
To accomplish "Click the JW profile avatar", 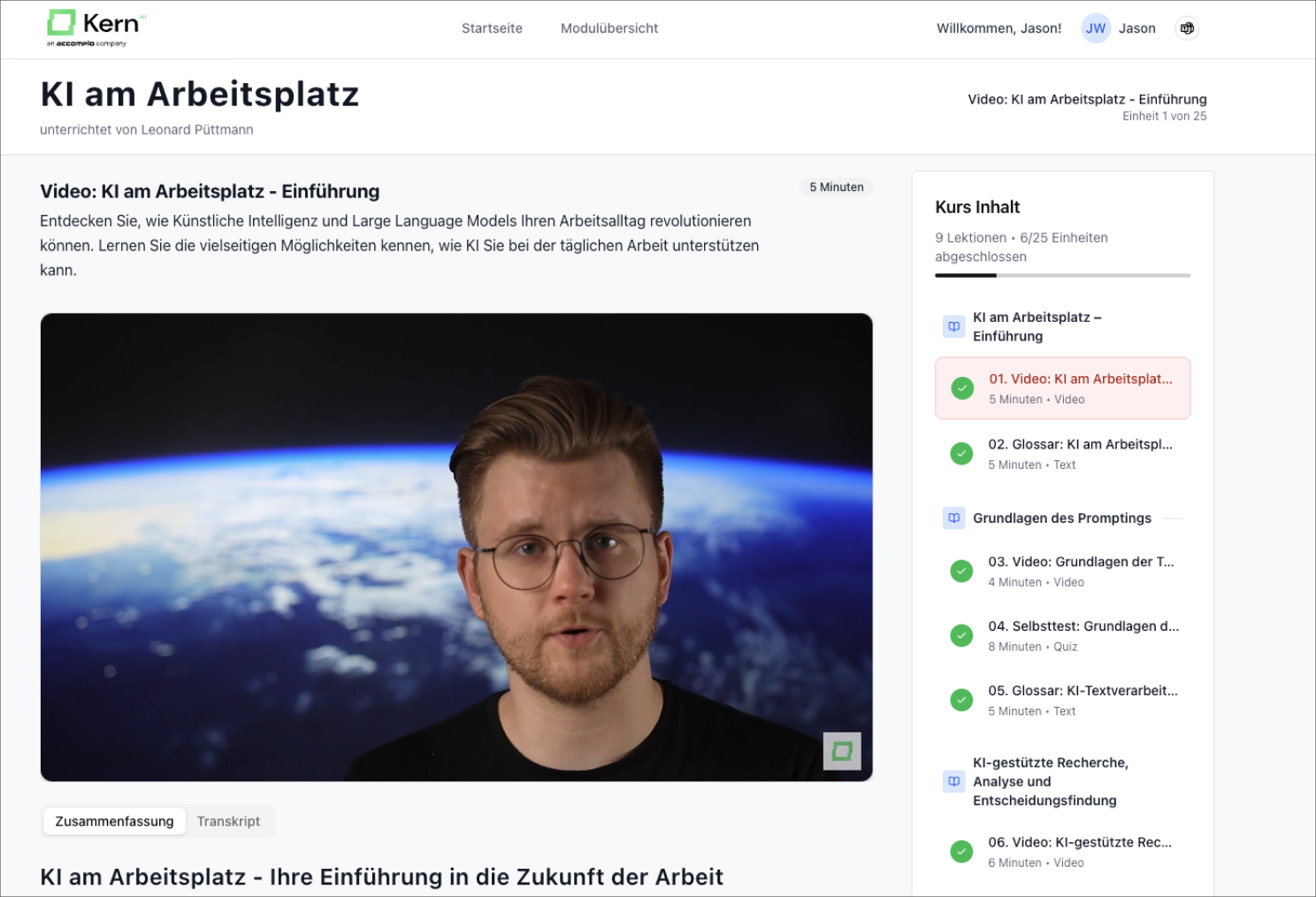I will click(1095, 27).
